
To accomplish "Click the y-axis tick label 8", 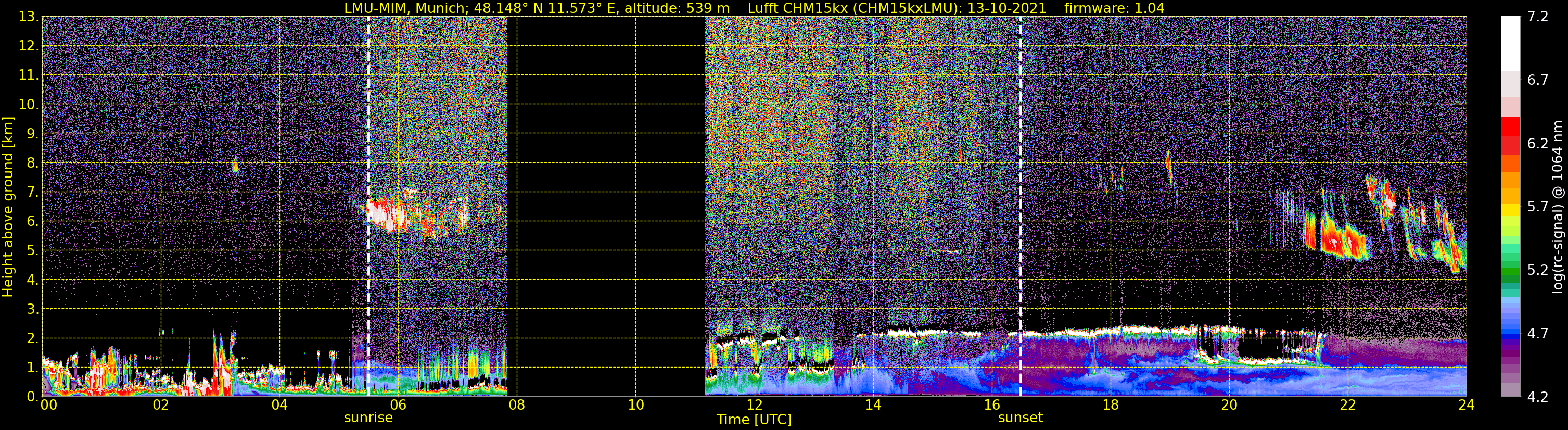I will click(32, 162).
